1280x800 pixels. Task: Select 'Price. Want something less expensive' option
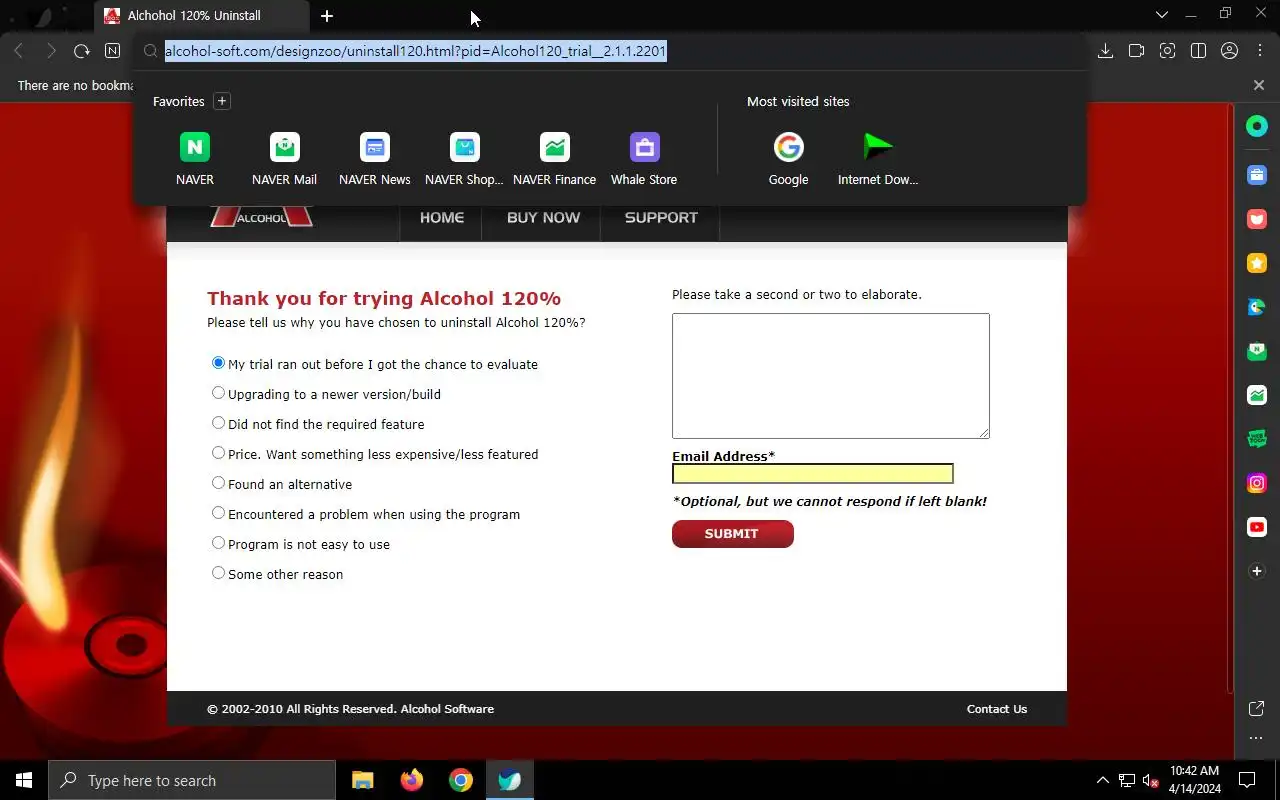218,453
